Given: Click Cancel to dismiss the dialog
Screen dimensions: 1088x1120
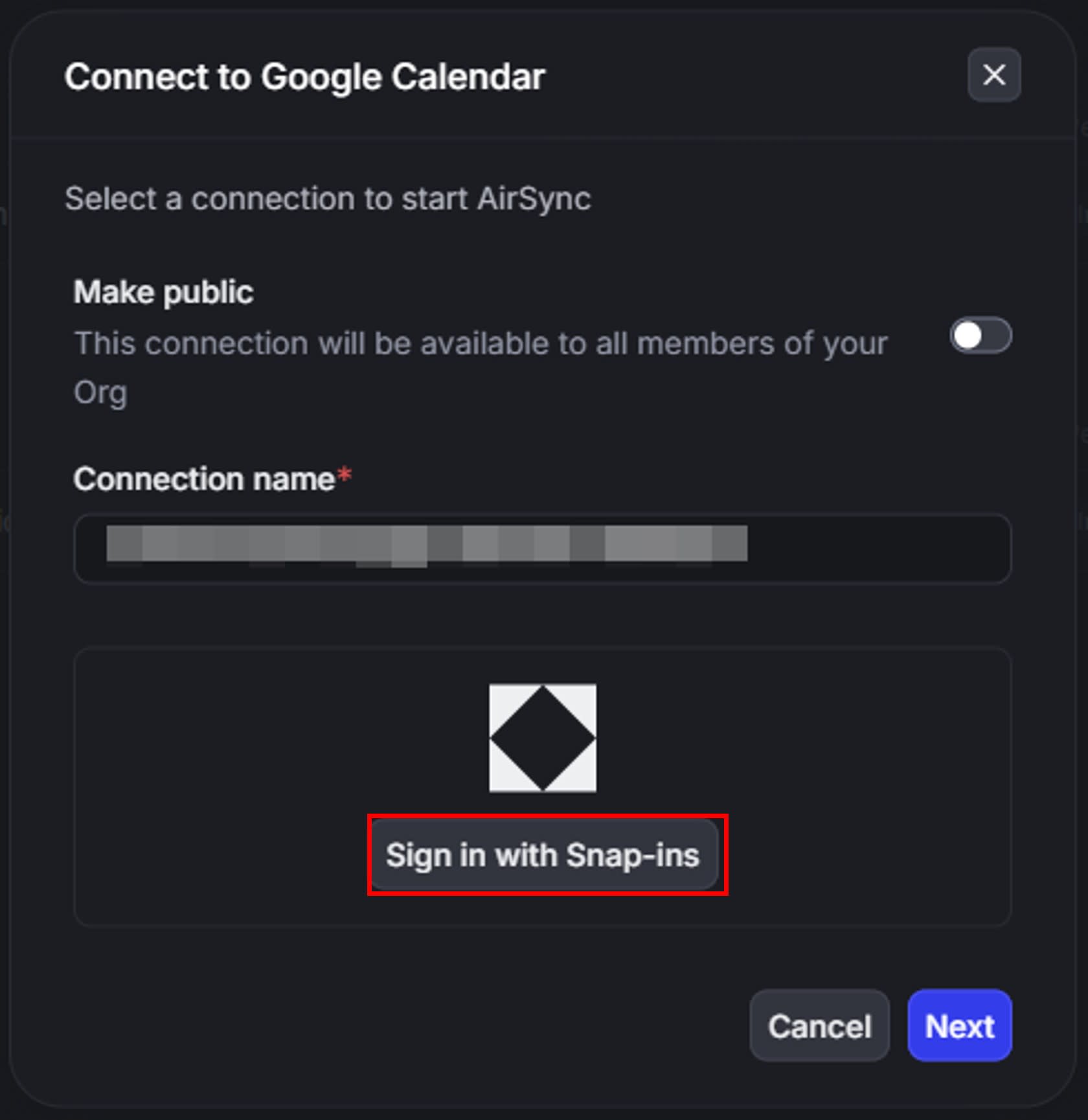Looking at the screenshot, I should pyautogui.click(x=819, y=1026).
